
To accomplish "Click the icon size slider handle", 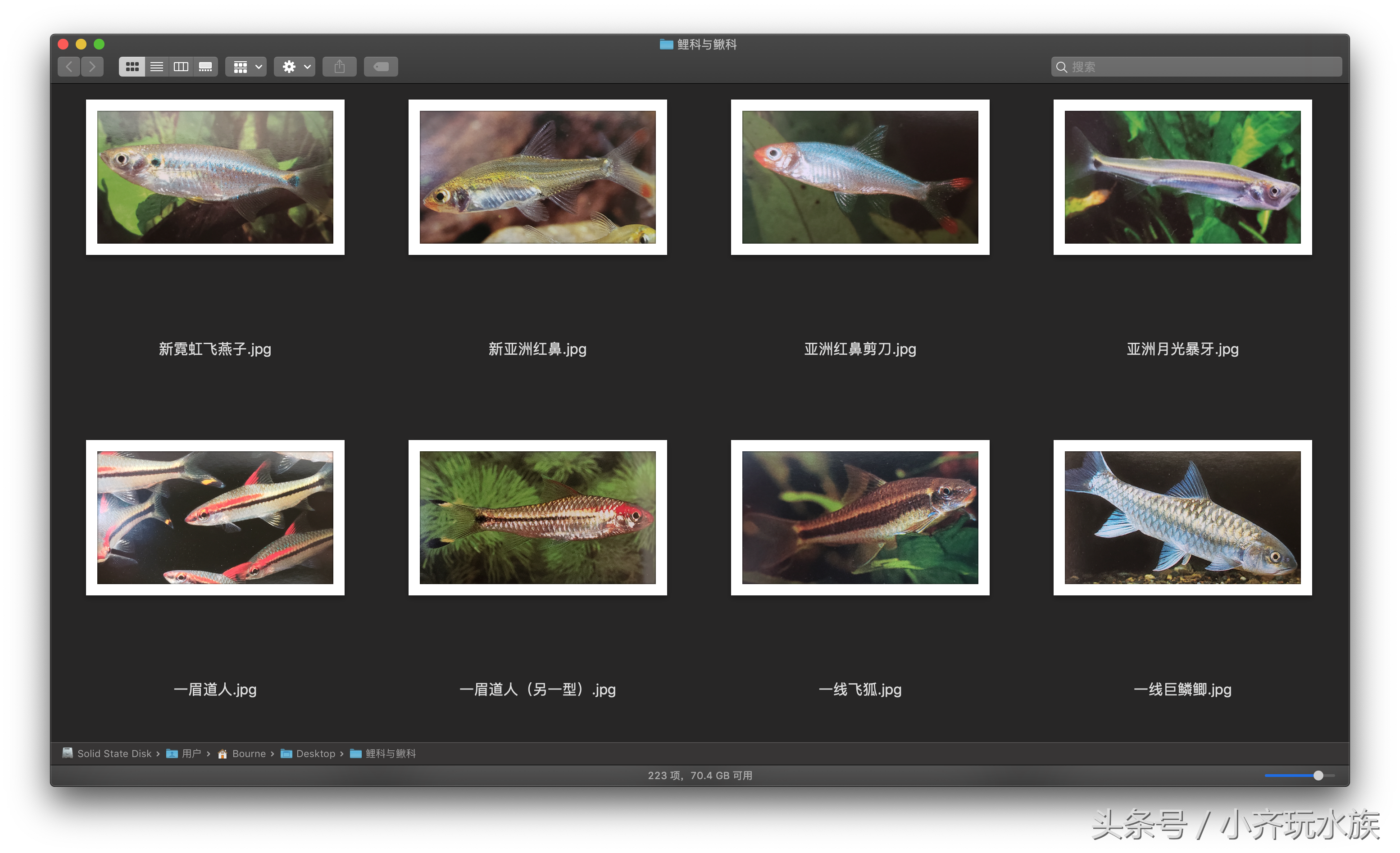I will (1318, 776).
